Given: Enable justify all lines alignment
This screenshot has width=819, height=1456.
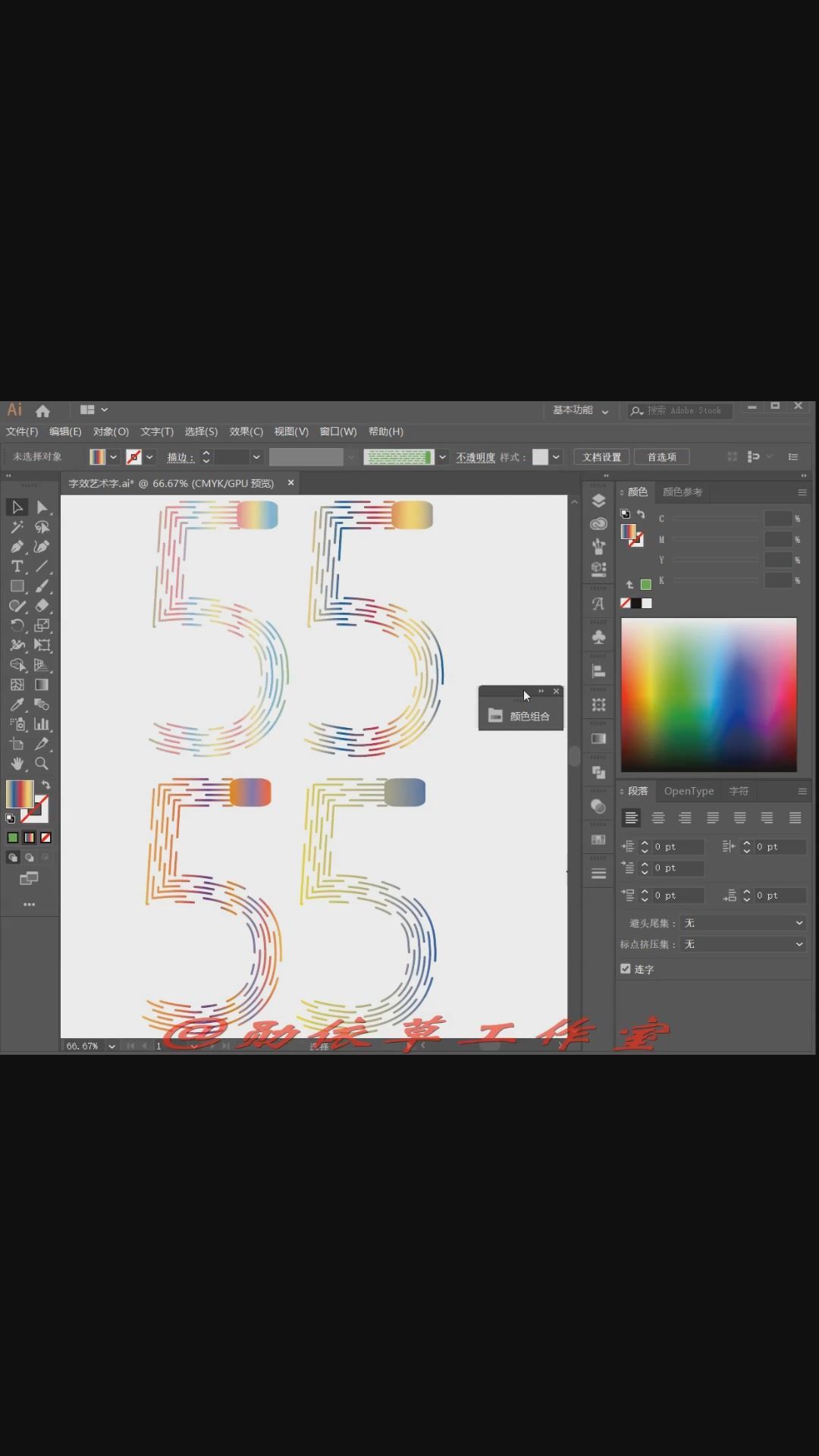Looking at the screenshot, I should [x=795, y=817].
